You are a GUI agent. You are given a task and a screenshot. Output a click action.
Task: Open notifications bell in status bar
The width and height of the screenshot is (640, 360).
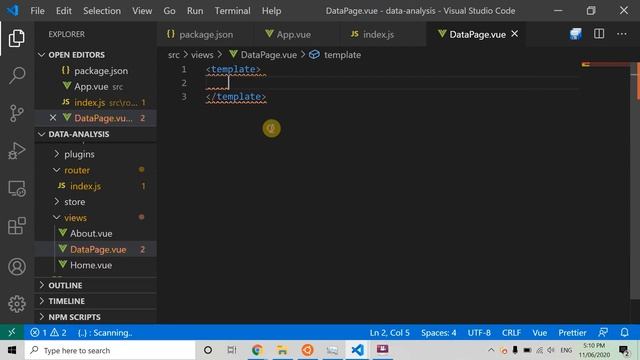coord(624,333)
